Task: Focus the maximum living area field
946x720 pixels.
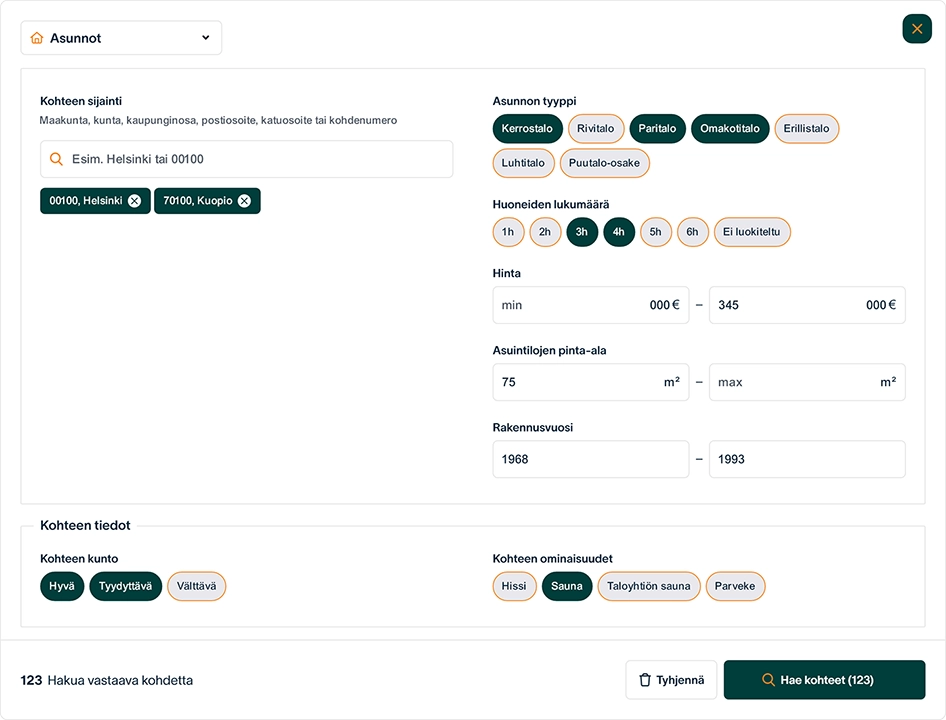Action: [790, 382]
